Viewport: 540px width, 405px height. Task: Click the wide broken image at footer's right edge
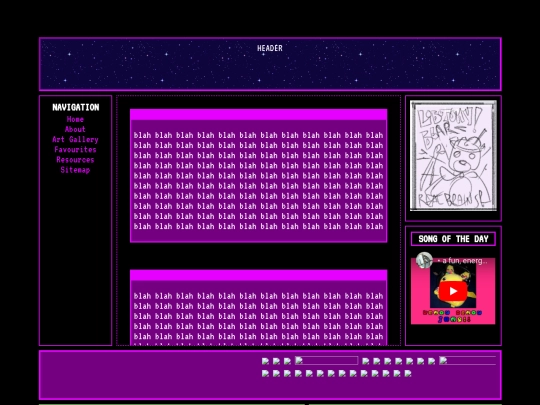click(467, 361)
